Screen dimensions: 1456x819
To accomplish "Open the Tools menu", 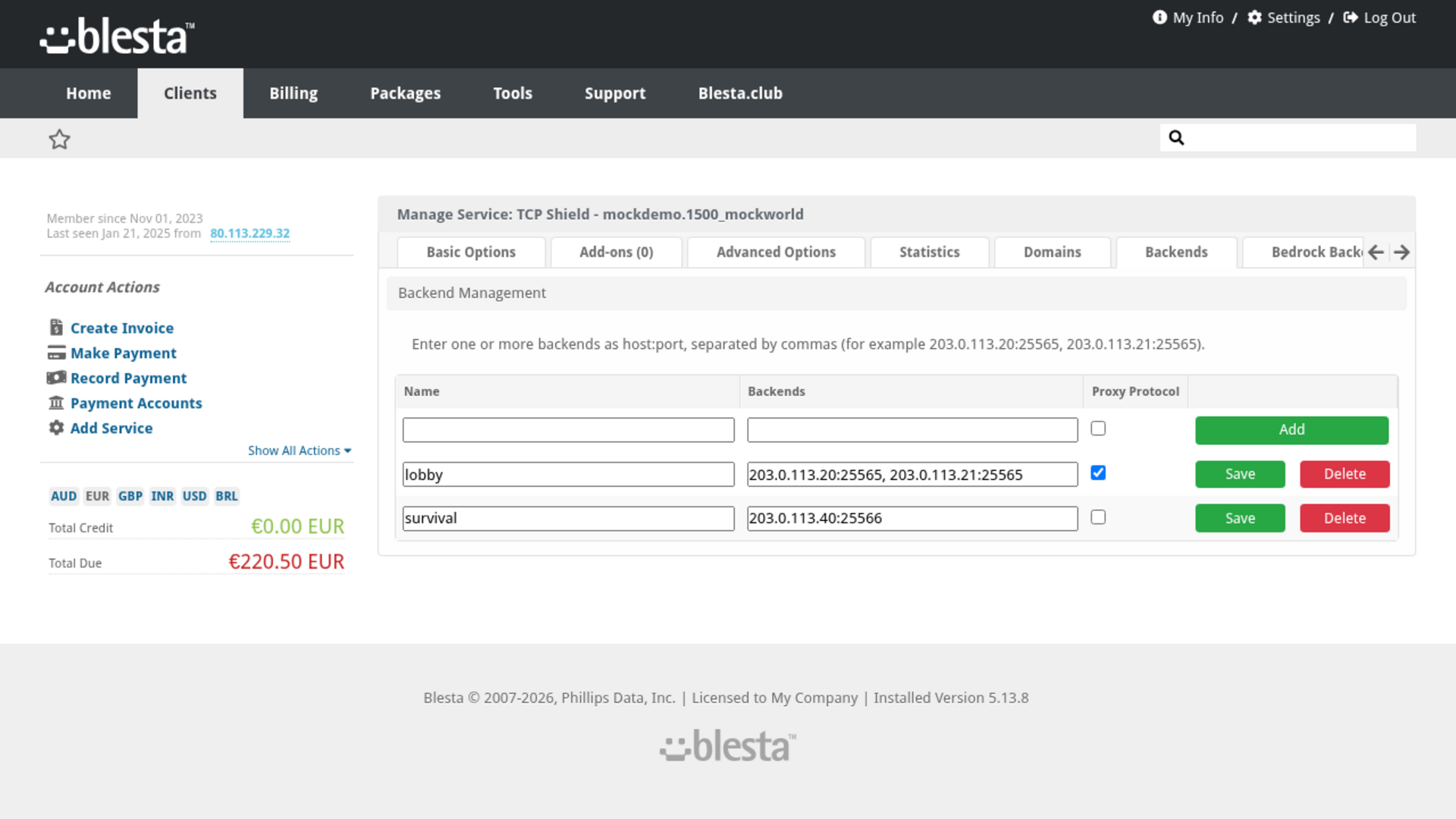I will click(x=513, y=93).
